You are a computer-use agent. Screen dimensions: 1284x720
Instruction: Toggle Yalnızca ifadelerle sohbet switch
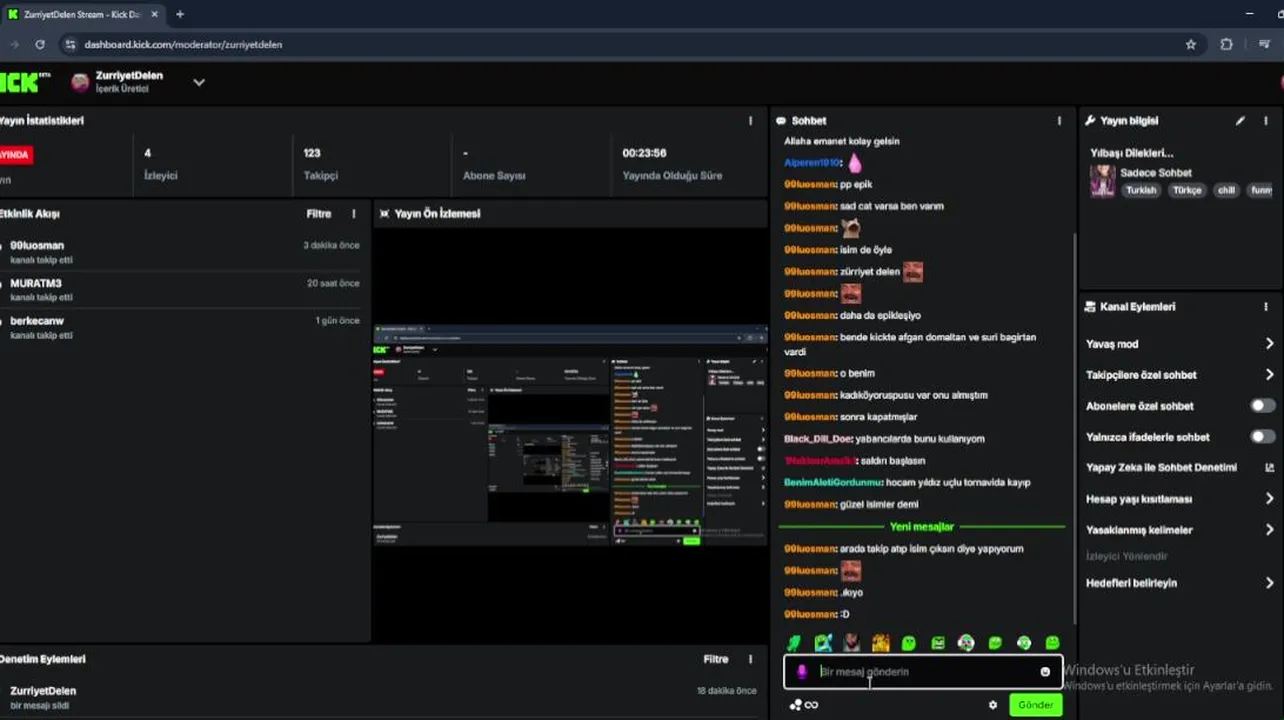pyautogui.click(x=1263, y=437)
